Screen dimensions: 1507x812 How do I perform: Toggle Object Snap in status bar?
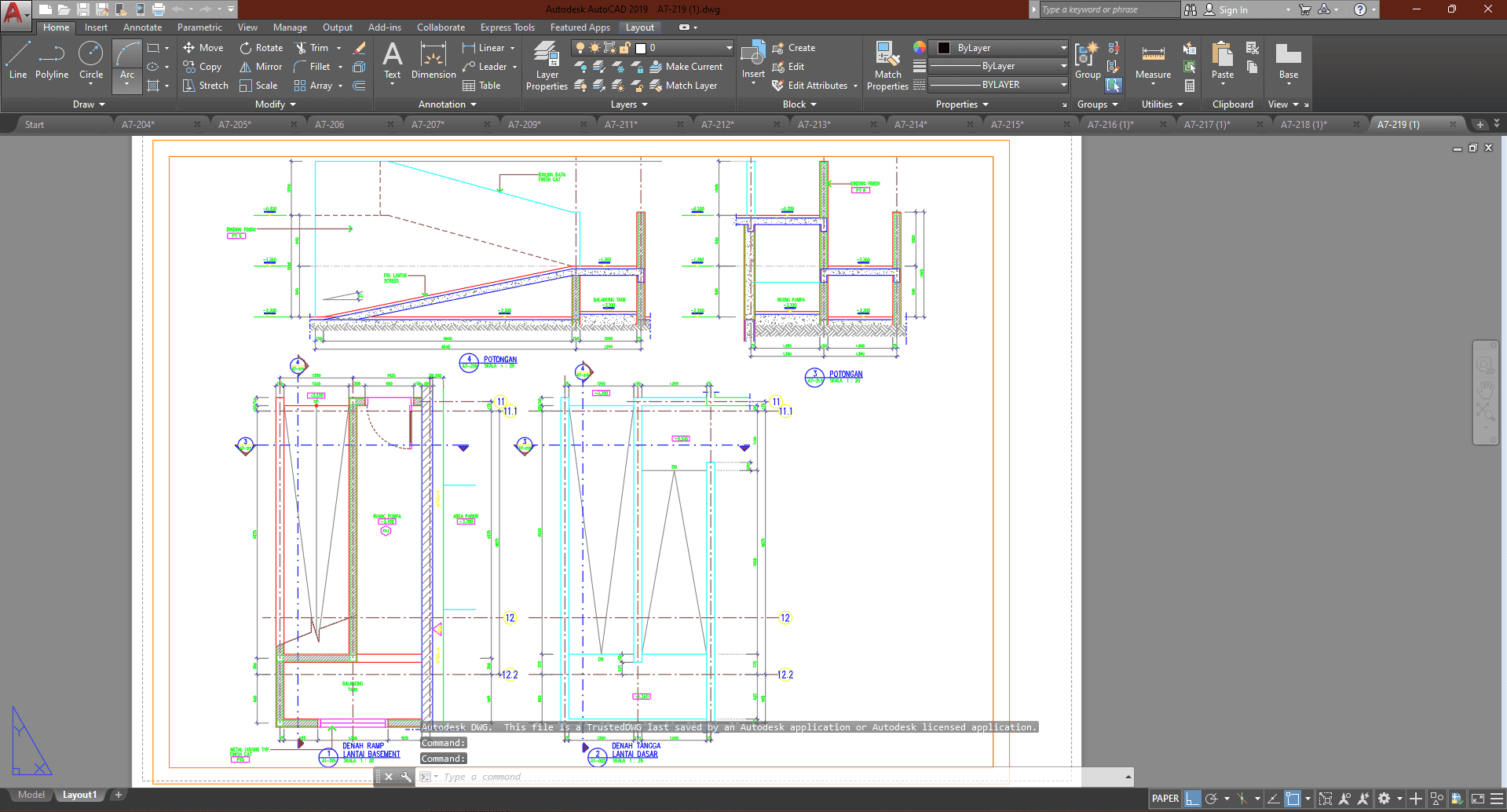click(1293, 799)
